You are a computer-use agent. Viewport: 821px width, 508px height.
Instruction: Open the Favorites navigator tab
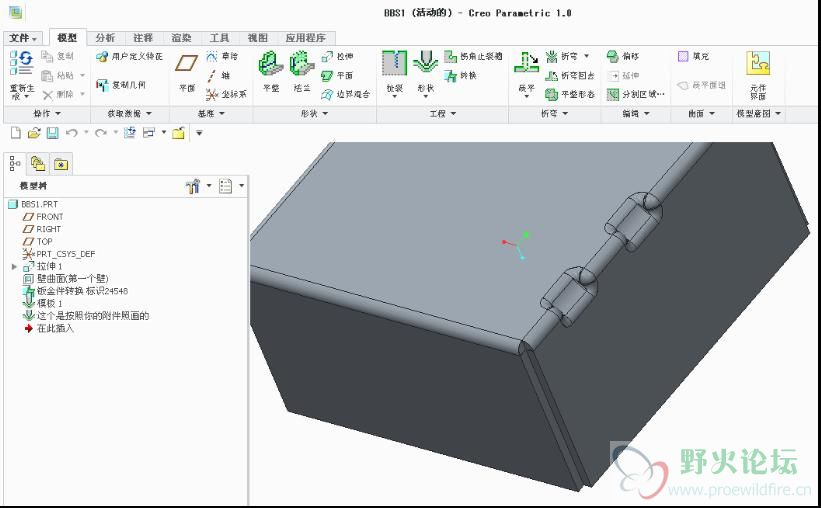[x=61, y=164]
